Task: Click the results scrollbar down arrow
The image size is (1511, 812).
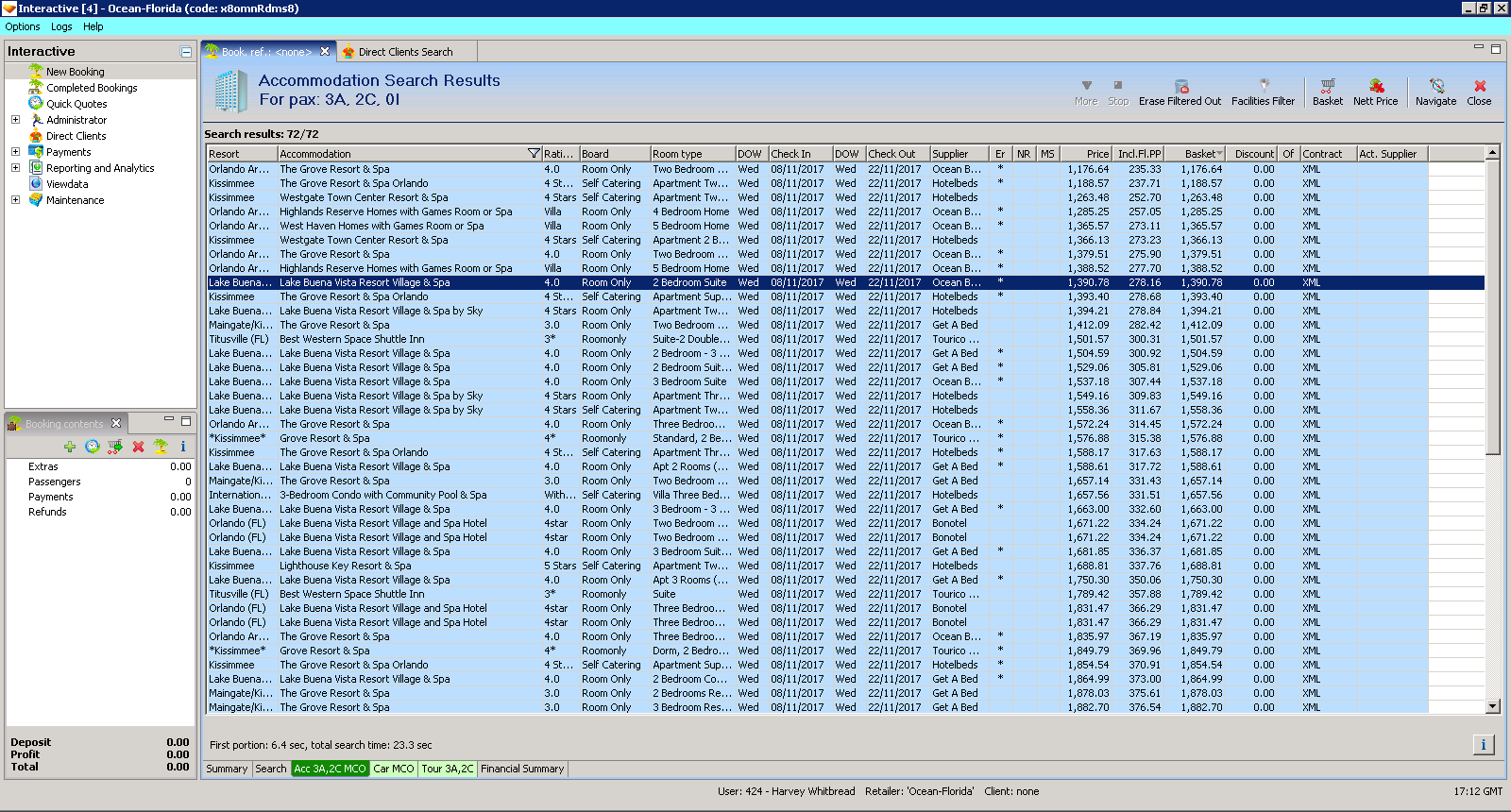Action: (x=1493, y=706)
